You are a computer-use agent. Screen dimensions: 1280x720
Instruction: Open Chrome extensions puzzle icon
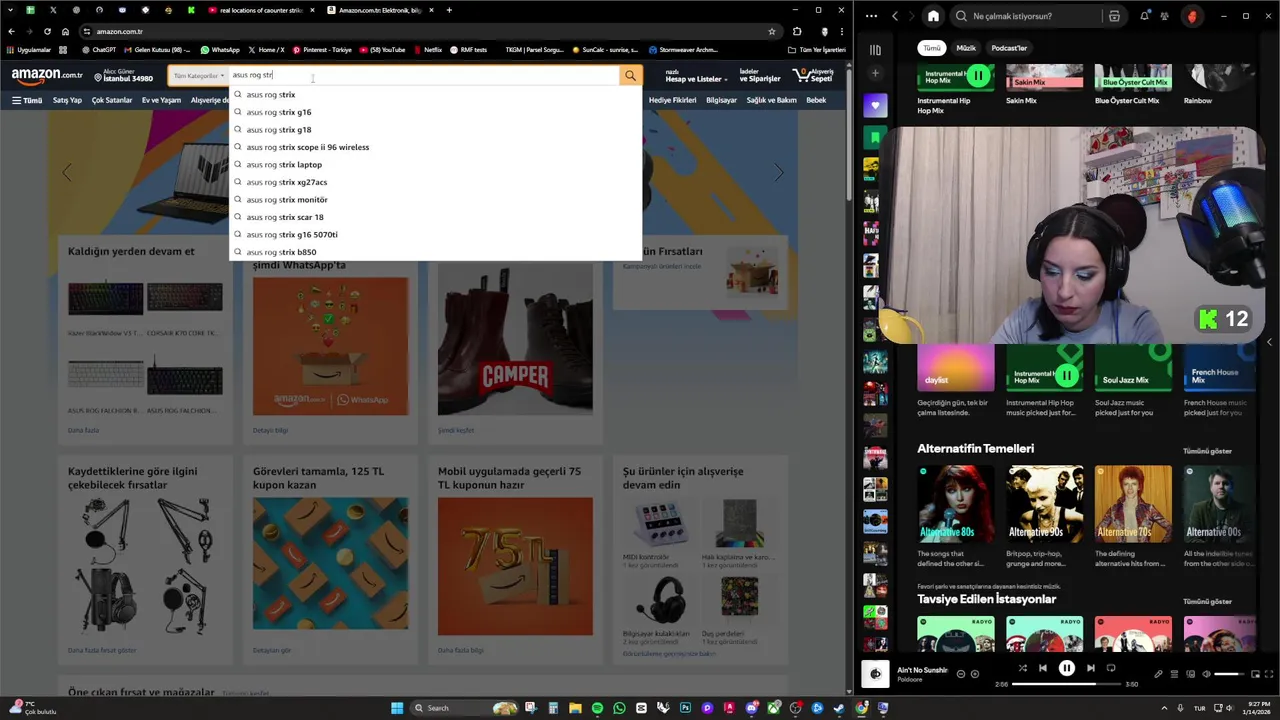(x=796, y=31)
